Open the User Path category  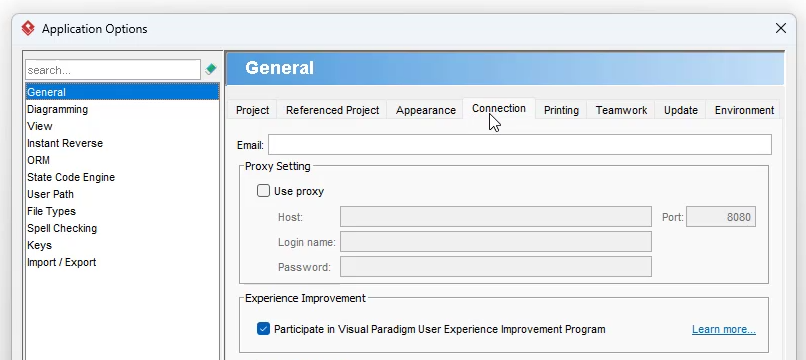122,194
